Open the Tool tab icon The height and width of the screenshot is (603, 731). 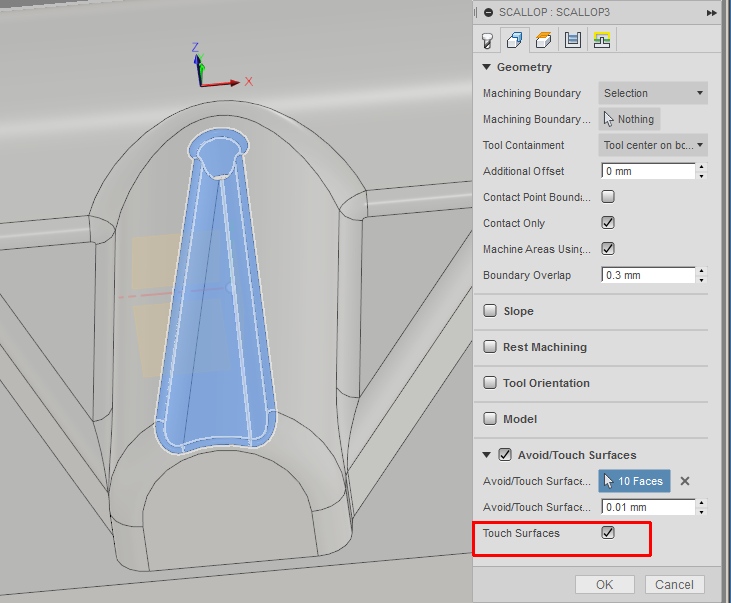pos(487,41)
